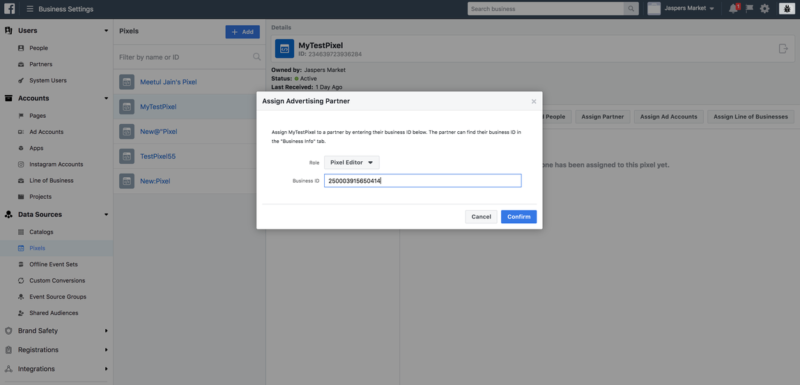
Task: Click the export icon beside MyTestPixel details
Action: pyautogui.click(x=783, y=48)
